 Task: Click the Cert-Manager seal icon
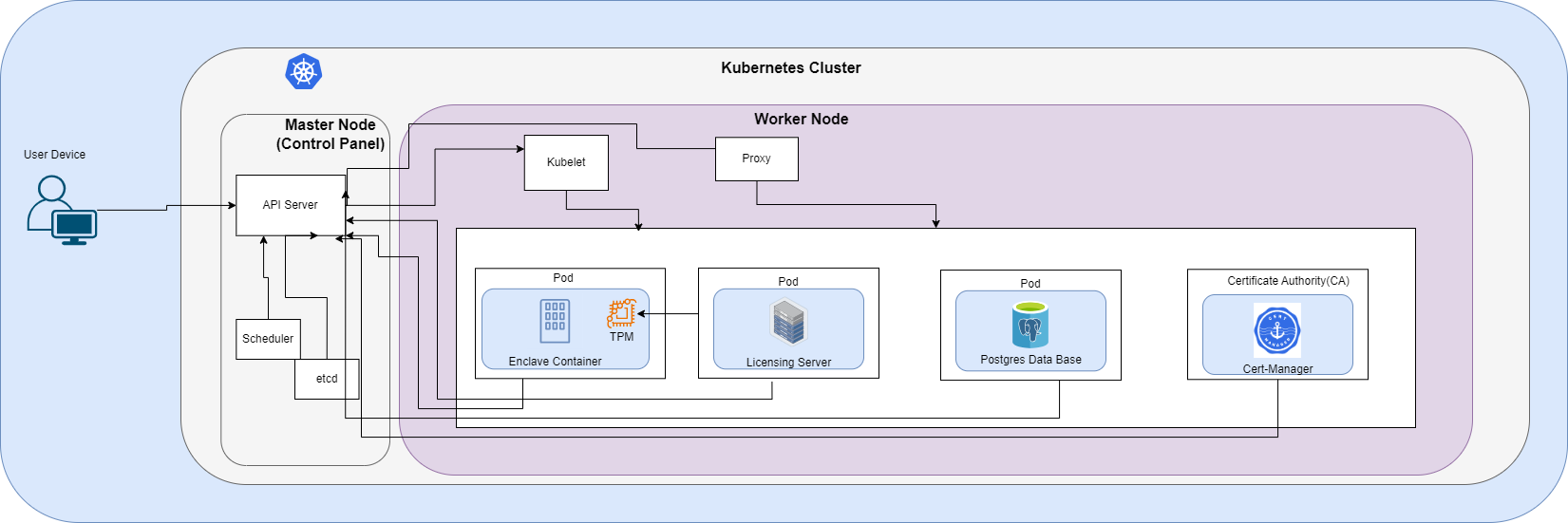[x=1276, y=331]
